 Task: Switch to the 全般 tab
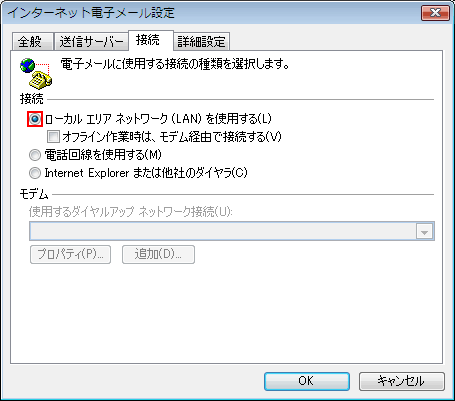click(x=32, y=42)
